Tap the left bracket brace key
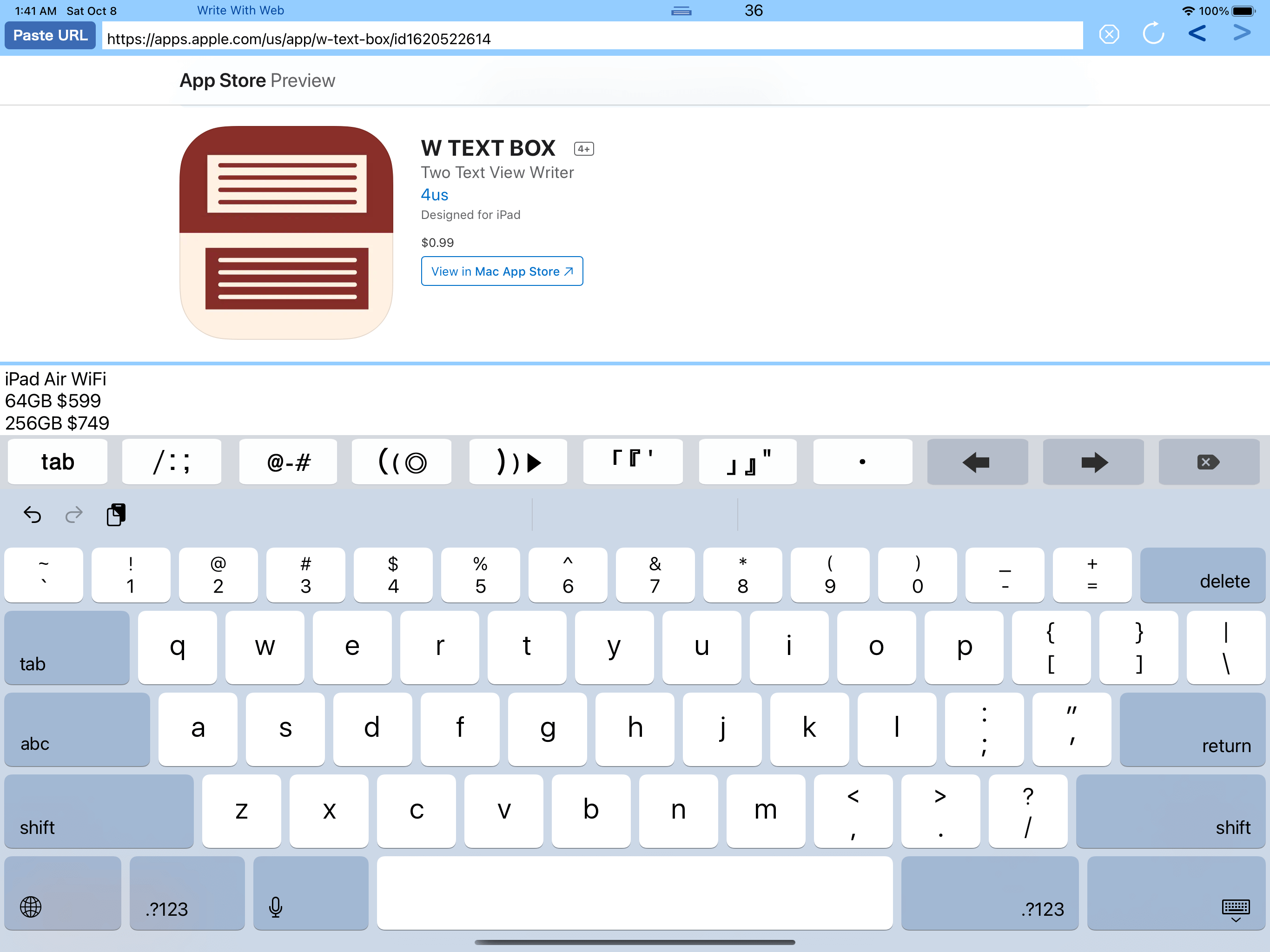The image size is (1270, 952). tap(1051, 648)
